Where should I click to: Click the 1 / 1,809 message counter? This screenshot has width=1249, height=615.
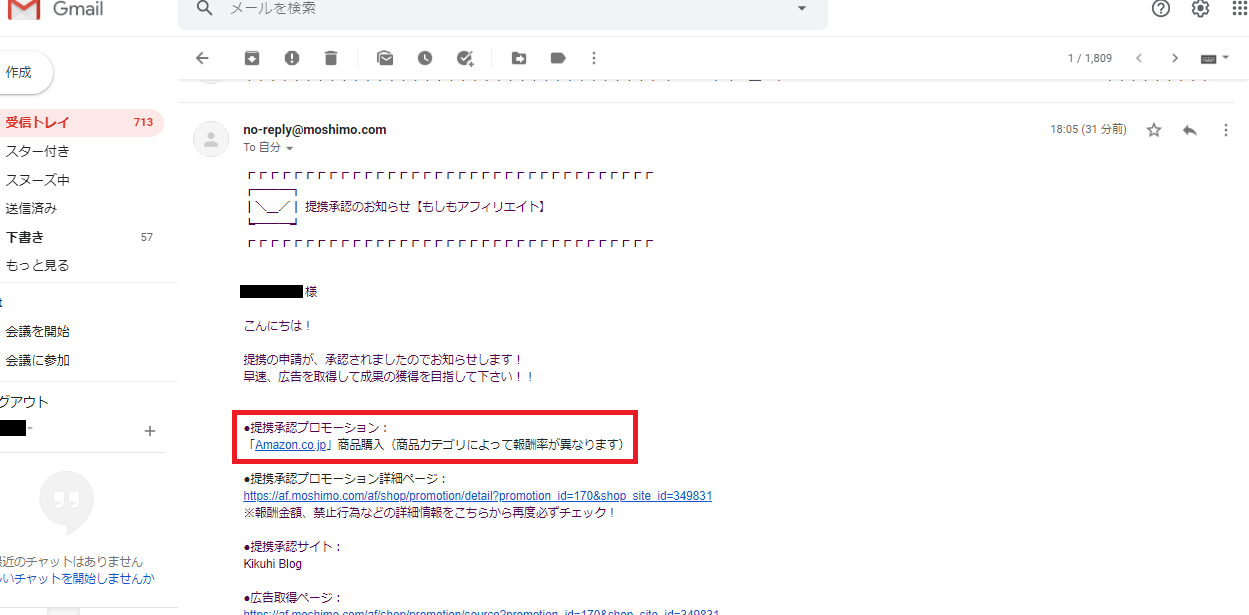(x=1090, y=58)
